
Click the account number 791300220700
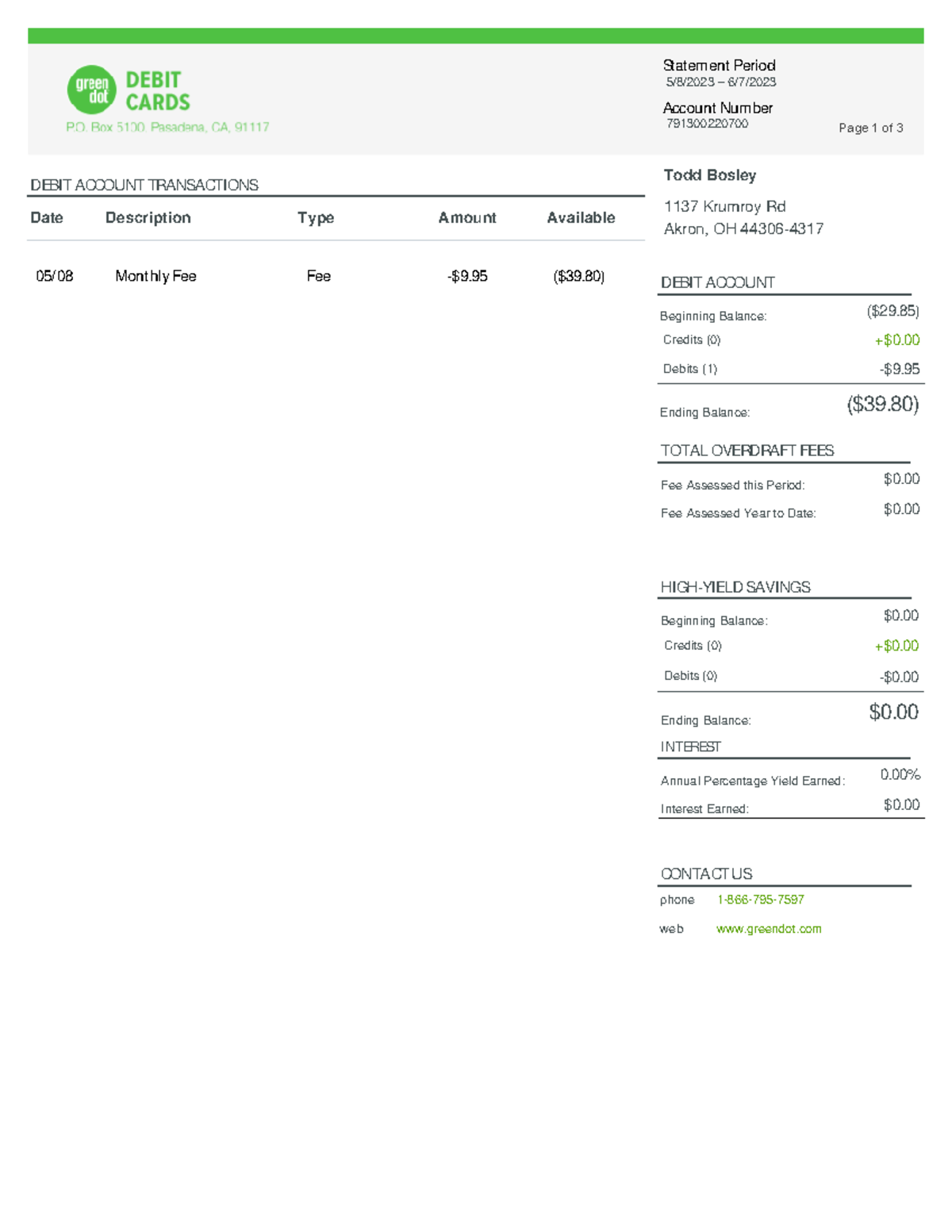[707, 124]
